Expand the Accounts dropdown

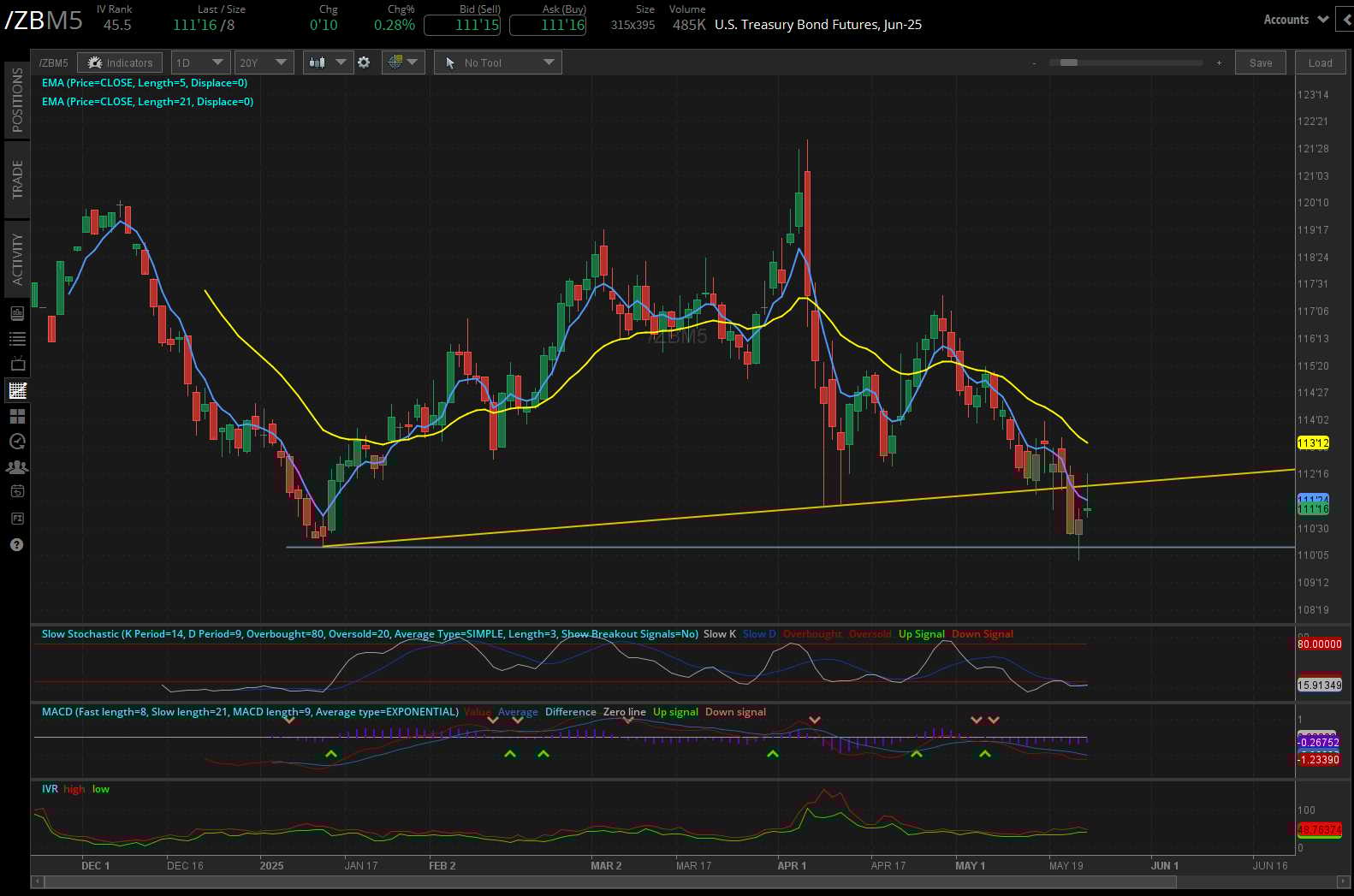(1295, 20)
